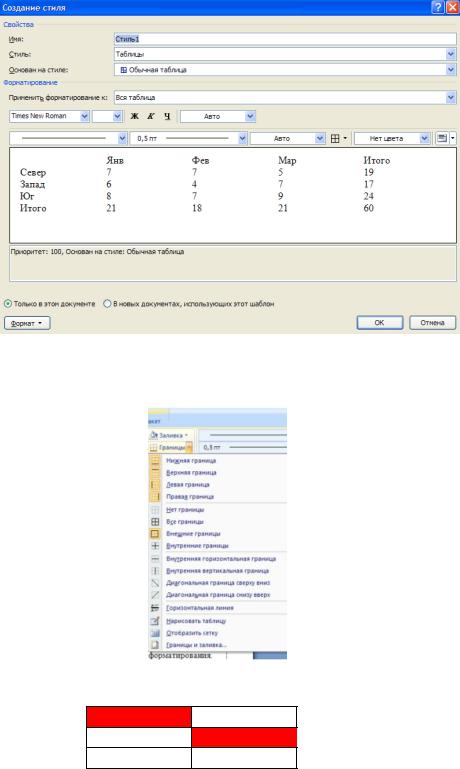This screenshot has width=460, height=769.
Task: Click Приоритет: 100 style description text
Action: point(98,252)
